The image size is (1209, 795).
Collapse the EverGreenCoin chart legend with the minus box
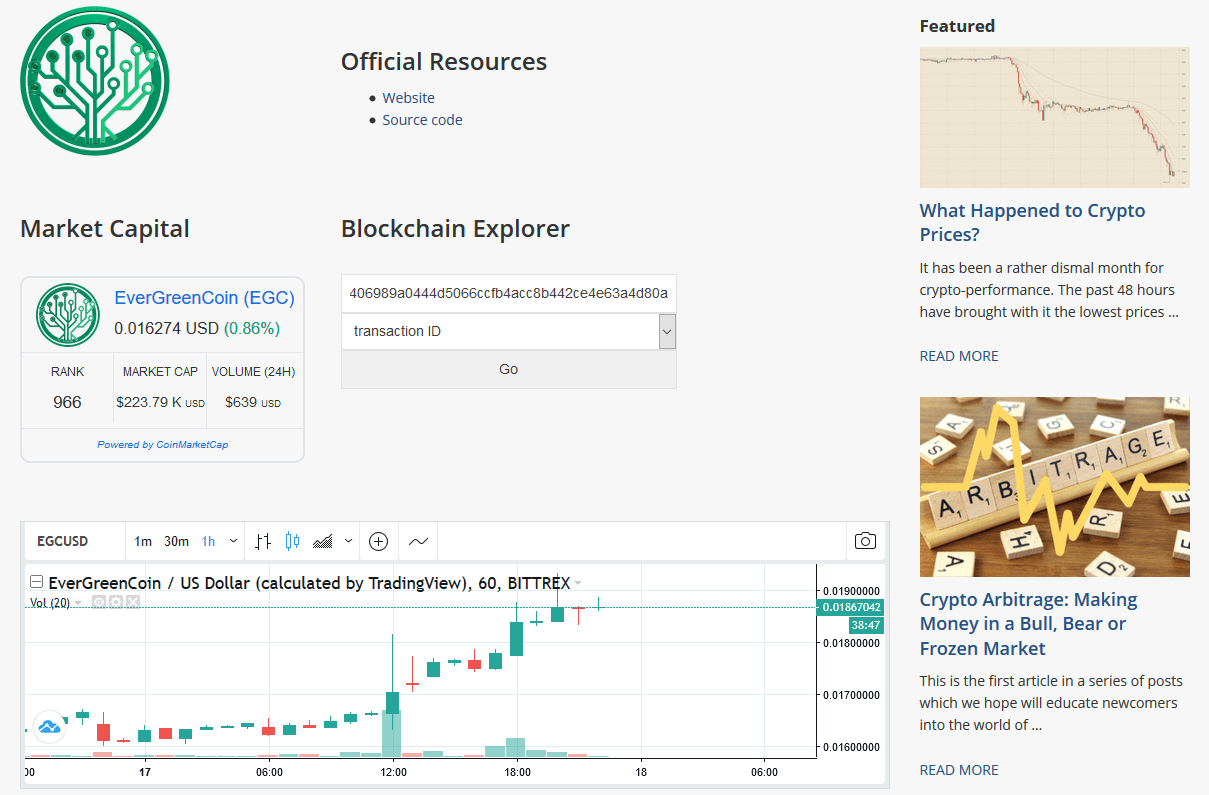(x=36, y=581)
